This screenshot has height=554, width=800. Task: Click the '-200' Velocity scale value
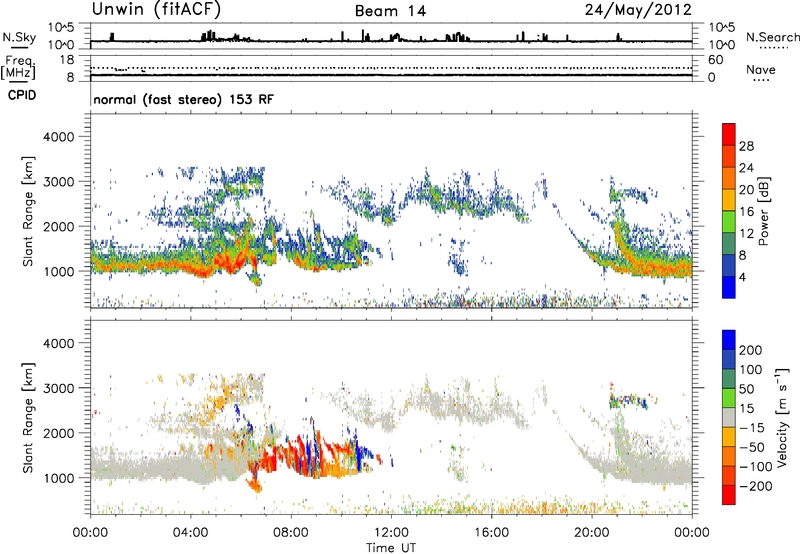pos(757,486)
